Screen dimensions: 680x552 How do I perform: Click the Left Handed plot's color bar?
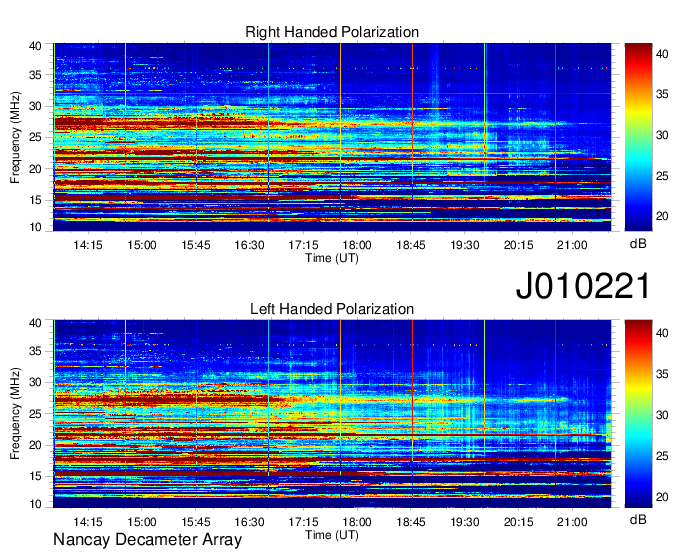tap(638, 414)
